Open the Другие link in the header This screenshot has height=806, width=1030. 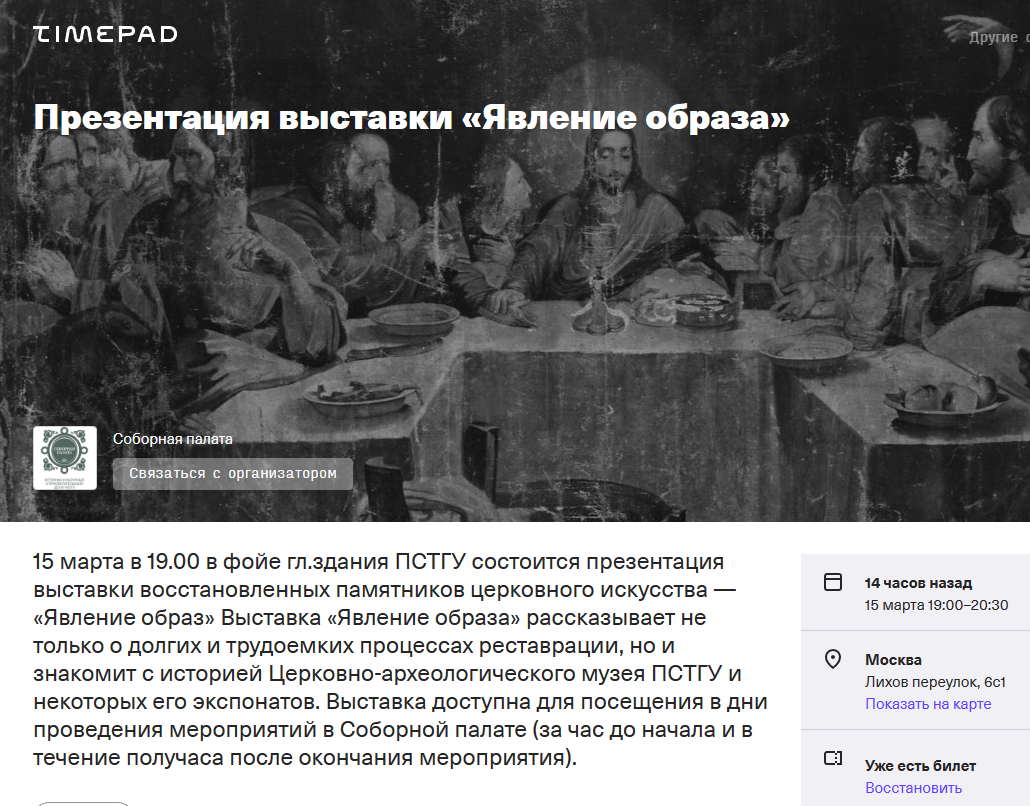click(993, 37)
